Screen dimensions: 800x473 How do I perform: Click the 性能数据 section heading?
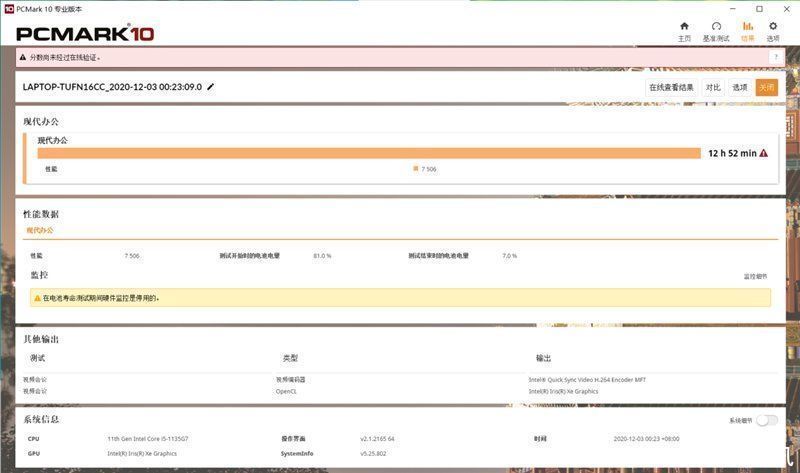pyautogui.click(x=41, y=214)
